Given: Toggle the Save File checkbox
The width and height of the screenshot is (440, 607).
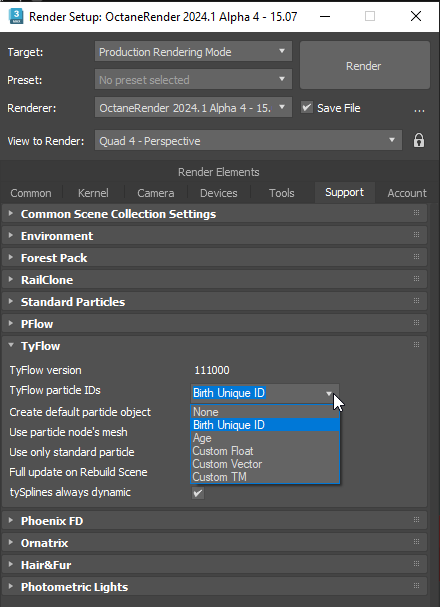Looking at the screenshot, I should (x=307, y=108).
